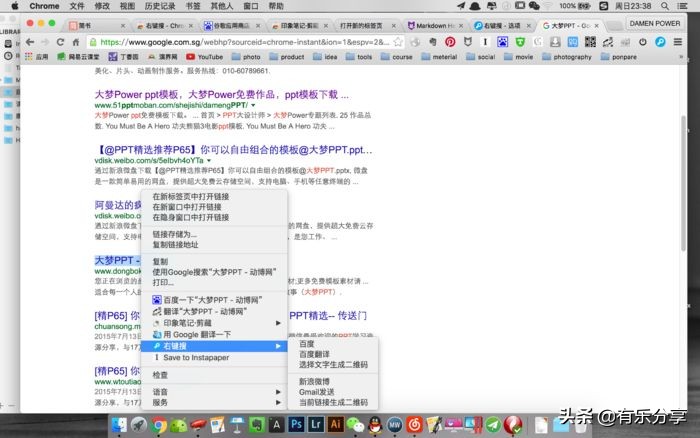
Task: Switch to the 右键搜 - 选项 tab
Action: (502, 25)
